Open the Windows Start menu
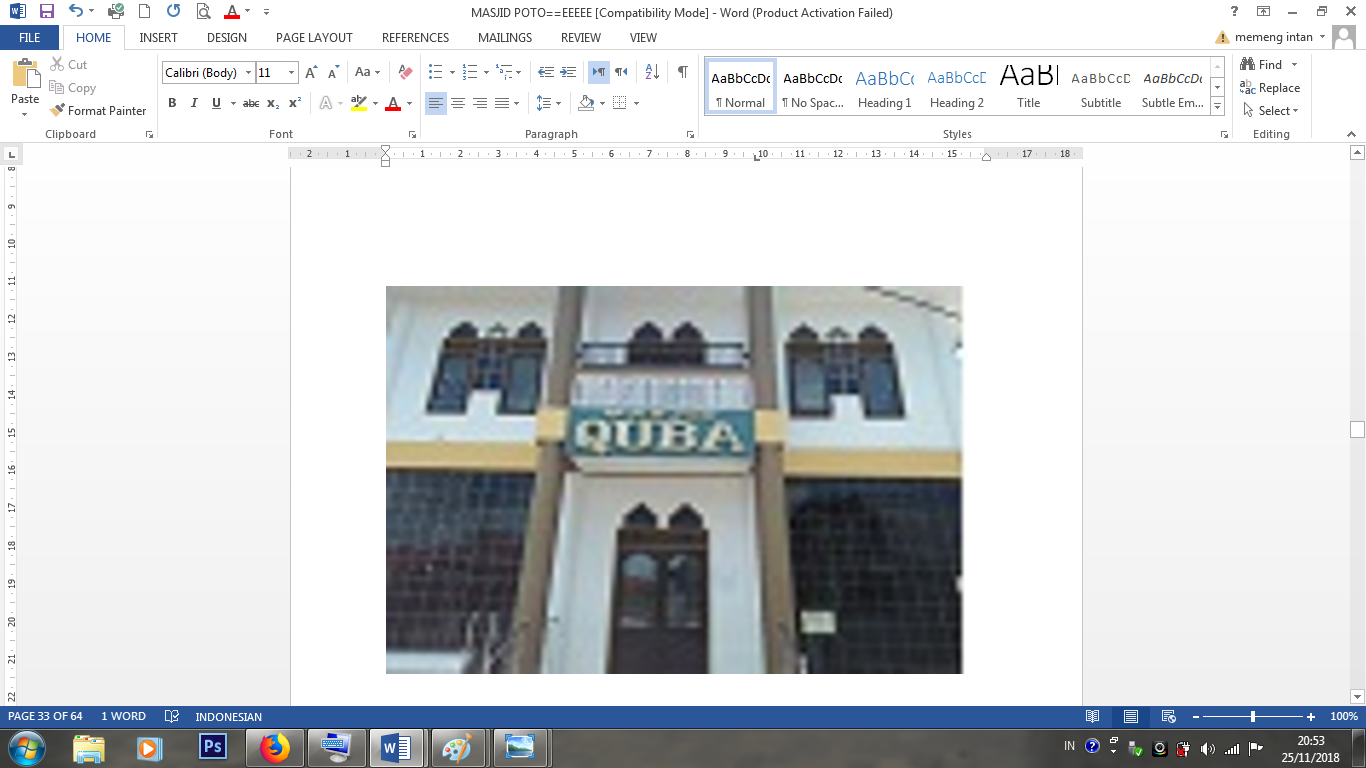This screenshot has height=768, width=1366. pyautogui.click(x=27, y=747)
